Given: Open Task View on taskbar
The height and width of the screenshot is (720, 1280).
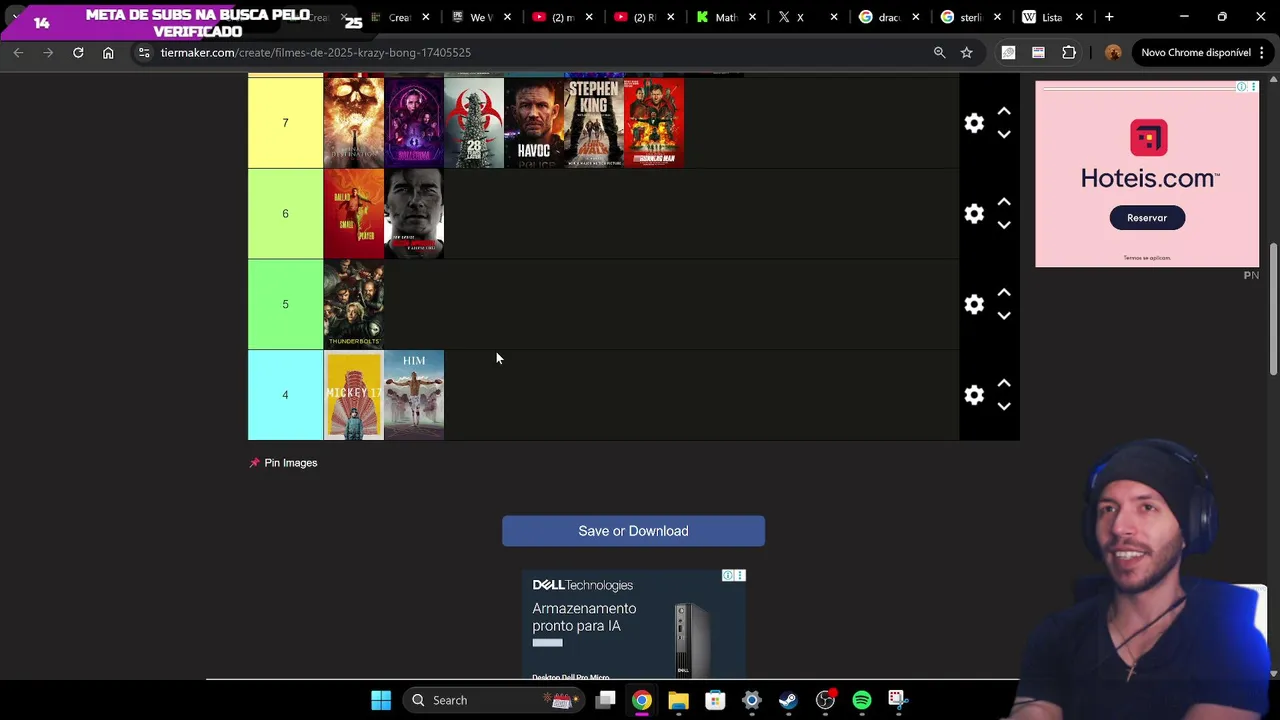Looking at the screenshot, I should click(605, 700).
